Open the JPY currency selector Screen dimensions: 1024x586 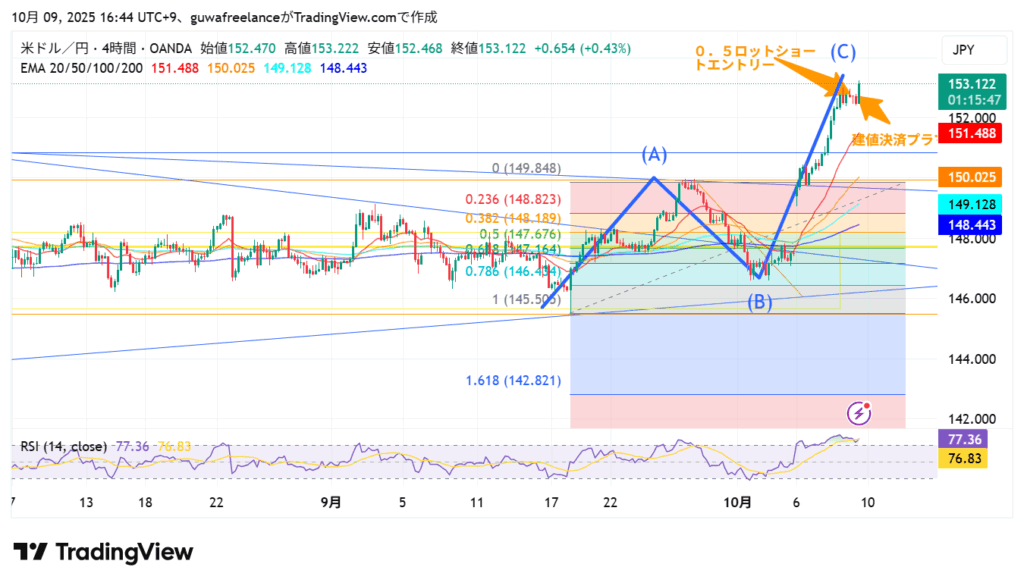pyautogui.click(x=964, y=49)
